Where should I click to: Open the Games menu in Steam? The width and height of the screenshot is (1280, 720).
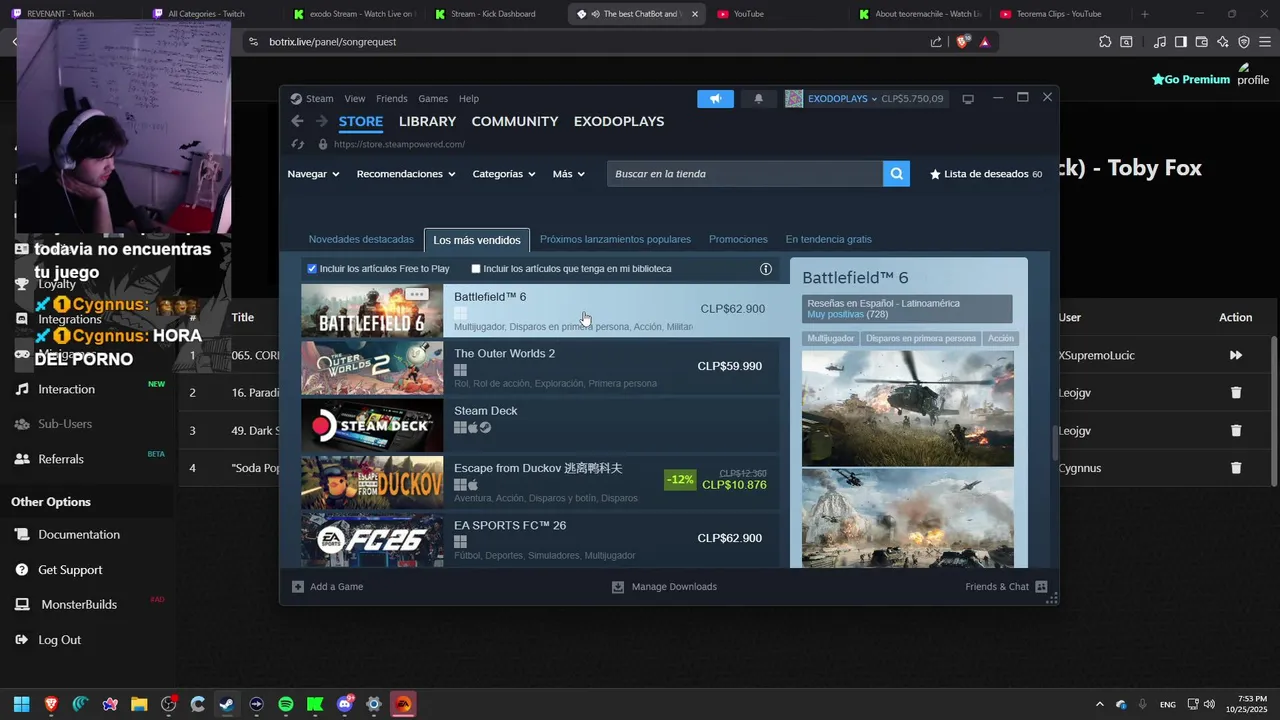[433, 99]
